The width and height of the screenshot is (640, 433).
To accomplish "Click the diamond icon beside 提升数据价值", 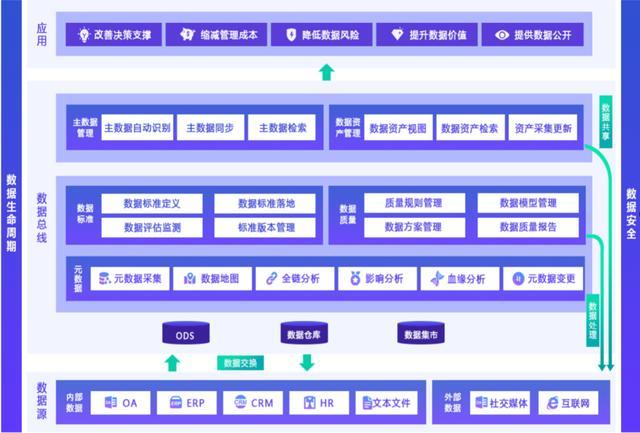I will pos(397,35).
